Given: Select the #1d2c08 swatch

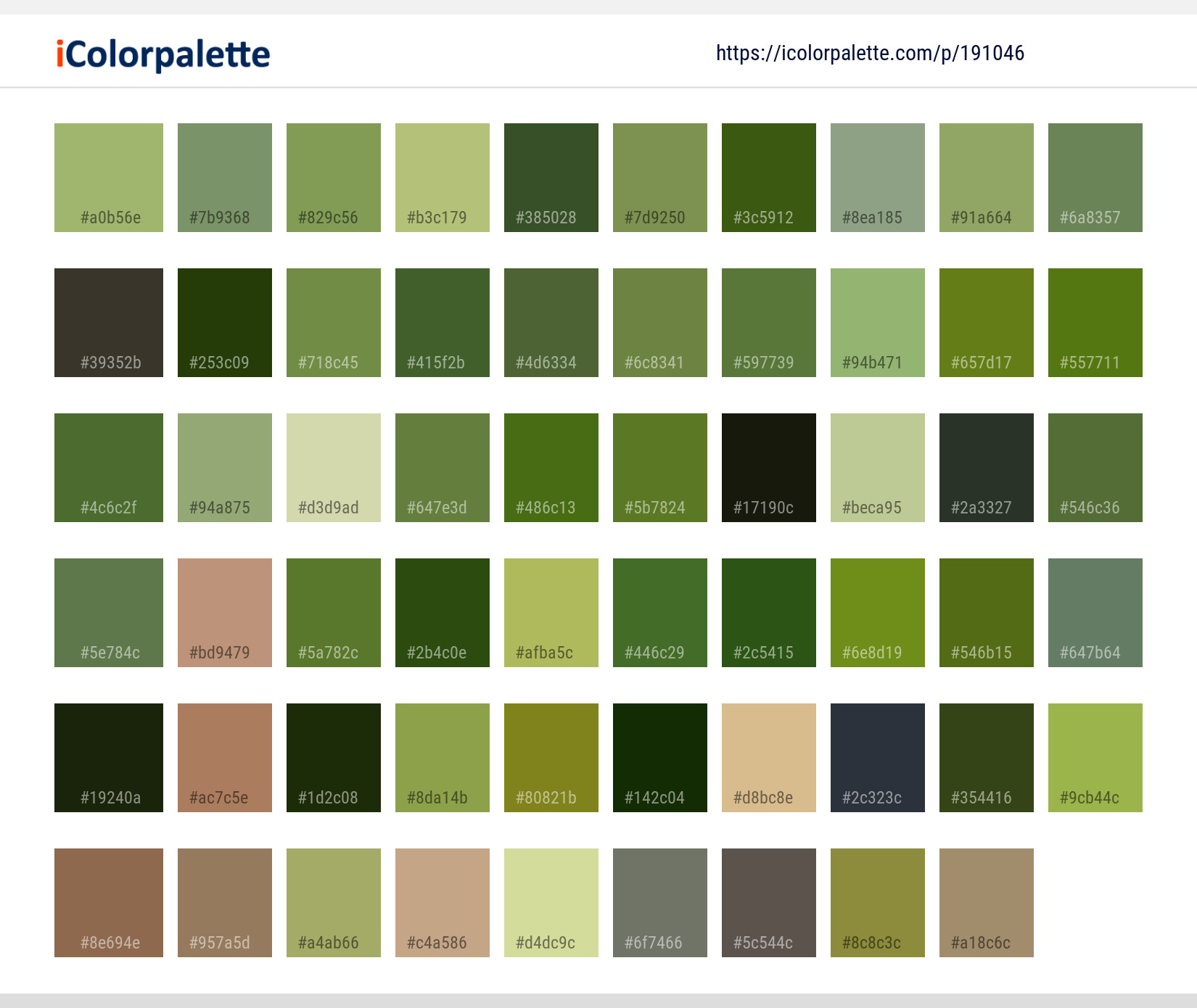Looking at the screenshot, I should pyautogui.click(x=334, y=758).
